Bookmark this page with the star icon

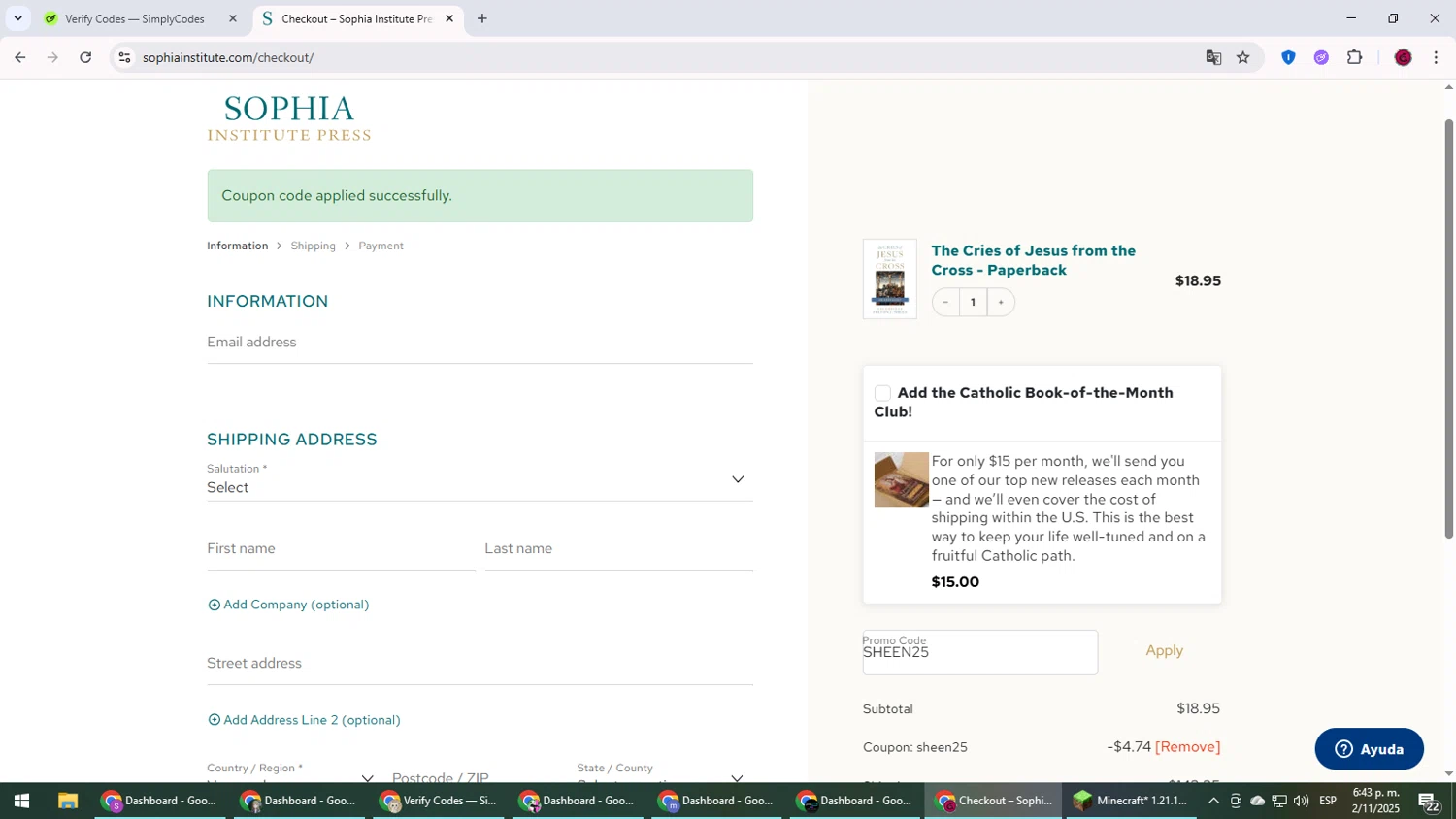click(x=1243, y=57)
